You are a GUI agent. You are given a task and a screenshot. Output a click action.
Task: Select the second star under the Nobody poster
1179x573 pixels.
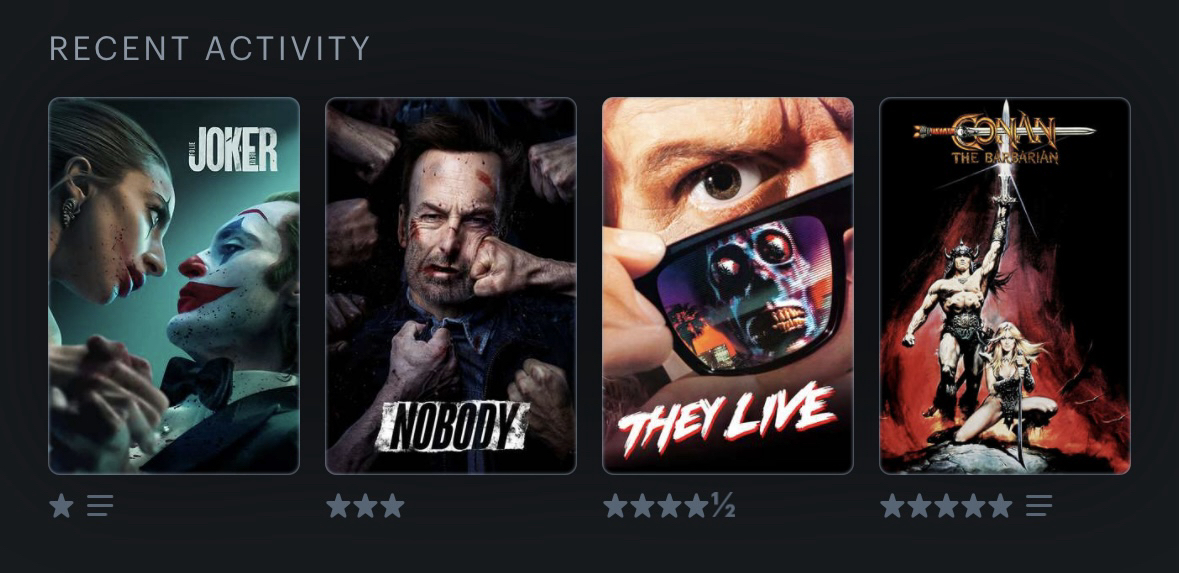click(x=365, y=506)
